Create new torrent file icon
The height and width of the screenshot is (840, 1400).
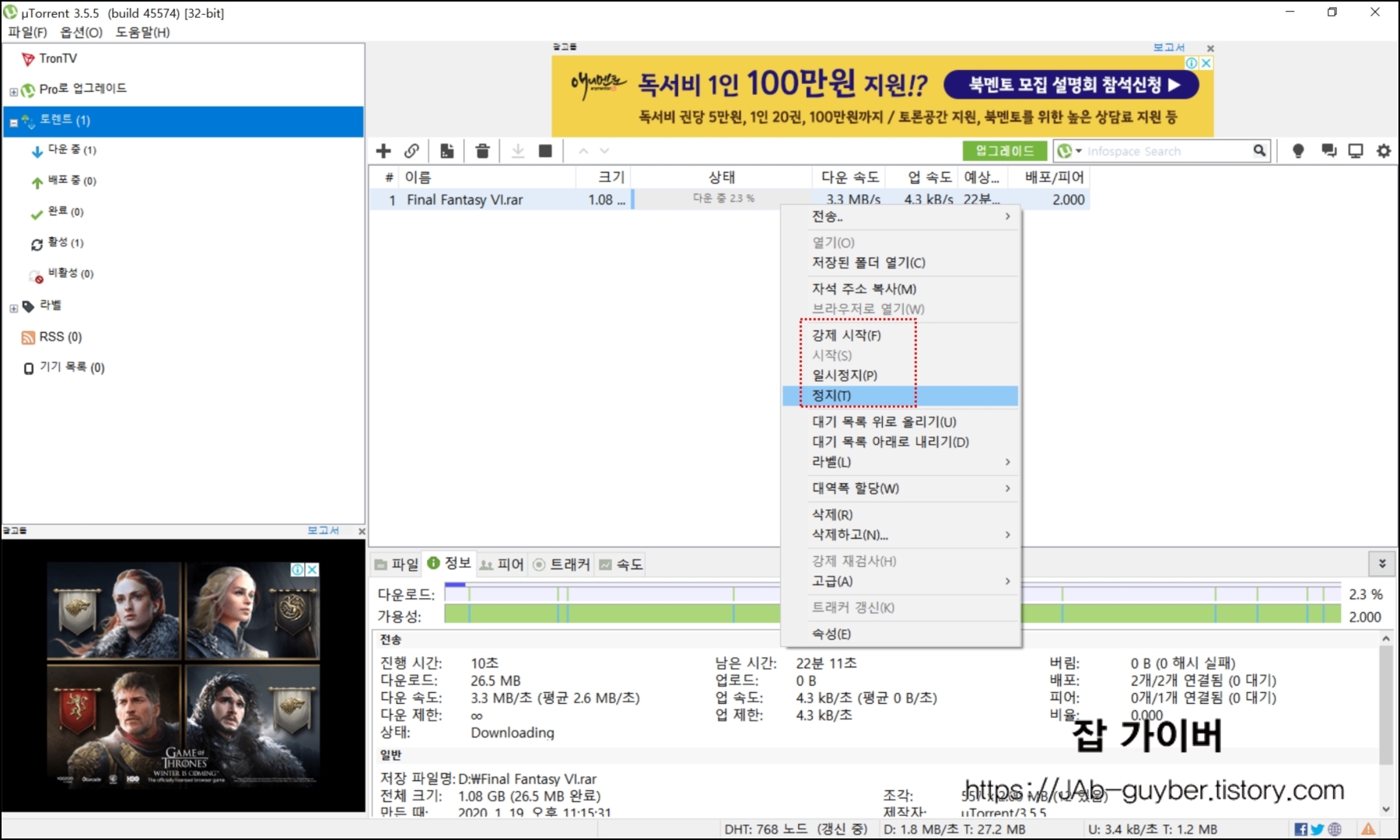tap(446, 151)
